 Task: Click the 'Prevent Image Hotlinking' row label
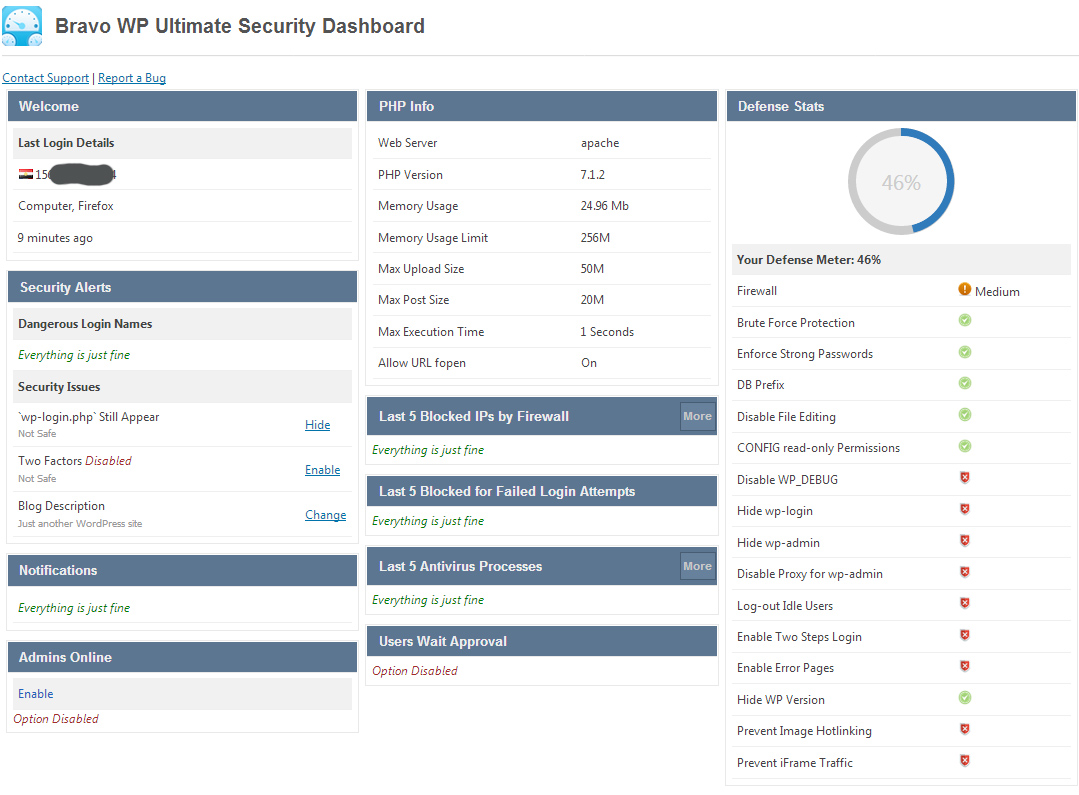click(x=804, y=731)
